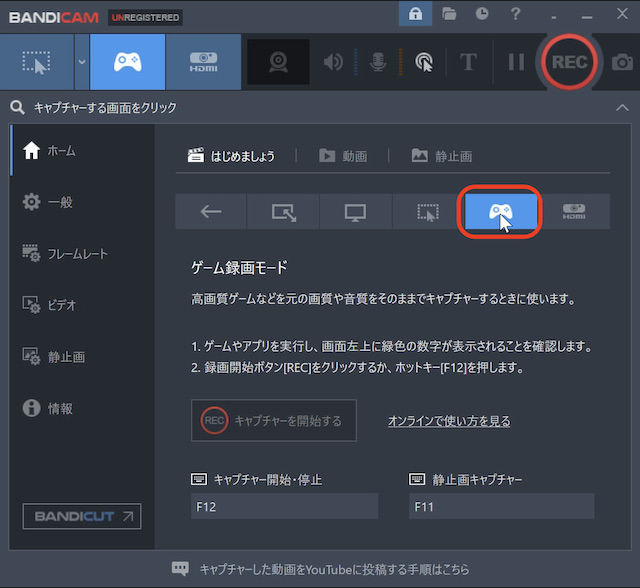The height and width of the screenshot is (588, 640).
Task: Open output folder icon in title bar
Action: click(x=449, y=14)
